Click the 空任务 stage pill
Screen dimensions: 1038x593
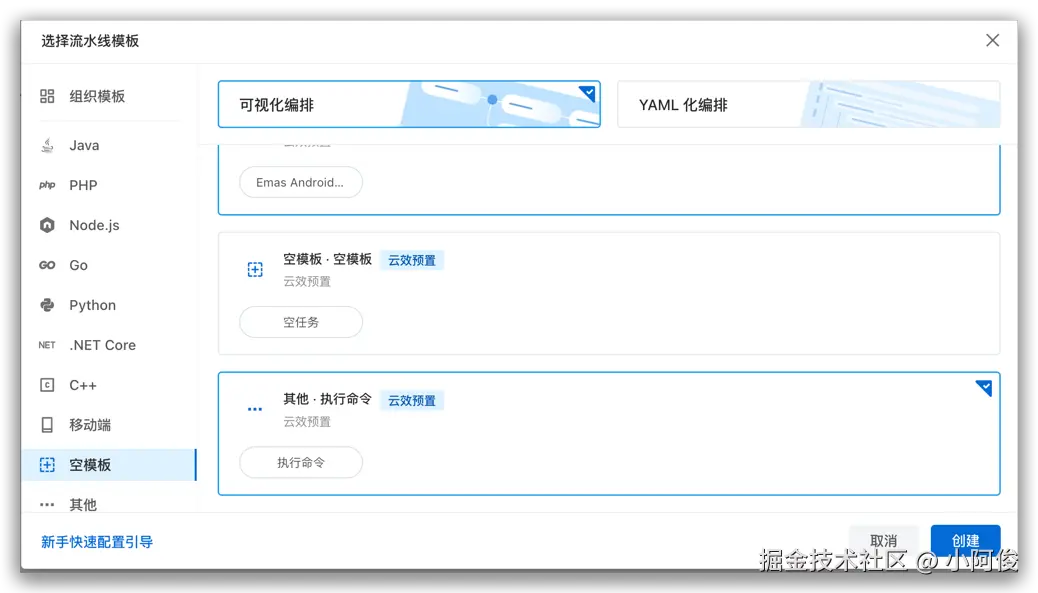click(301, 322)
